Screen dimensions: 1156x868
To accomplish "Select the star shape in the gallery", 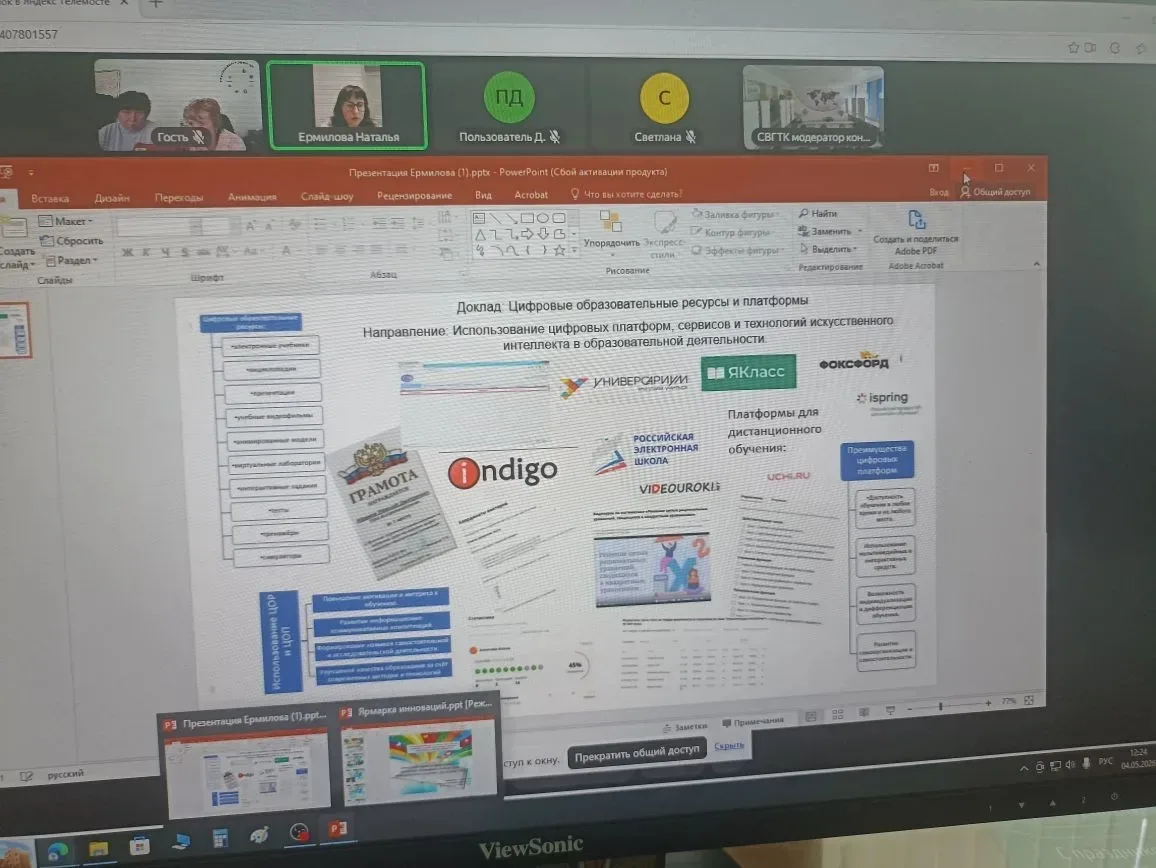I will (560, 251).
